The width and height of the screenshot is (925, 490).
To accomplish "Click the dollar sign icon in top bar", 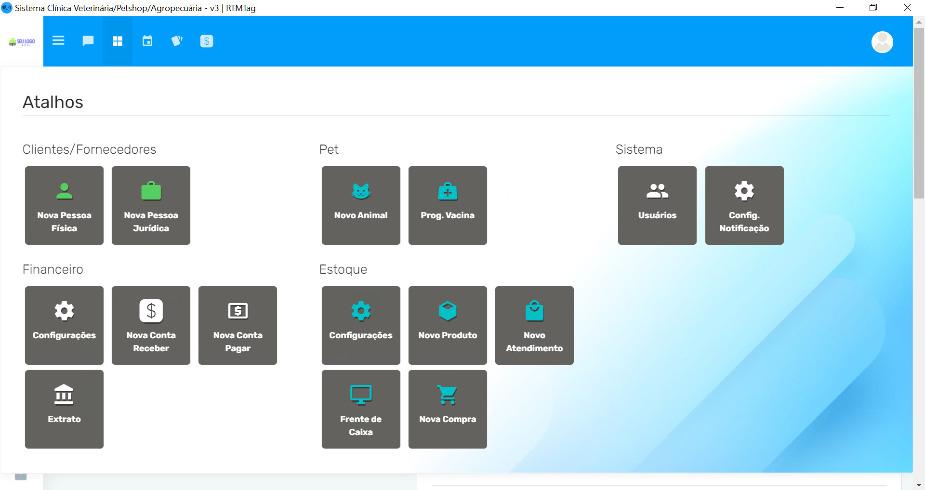I will (x=206, y=41).
